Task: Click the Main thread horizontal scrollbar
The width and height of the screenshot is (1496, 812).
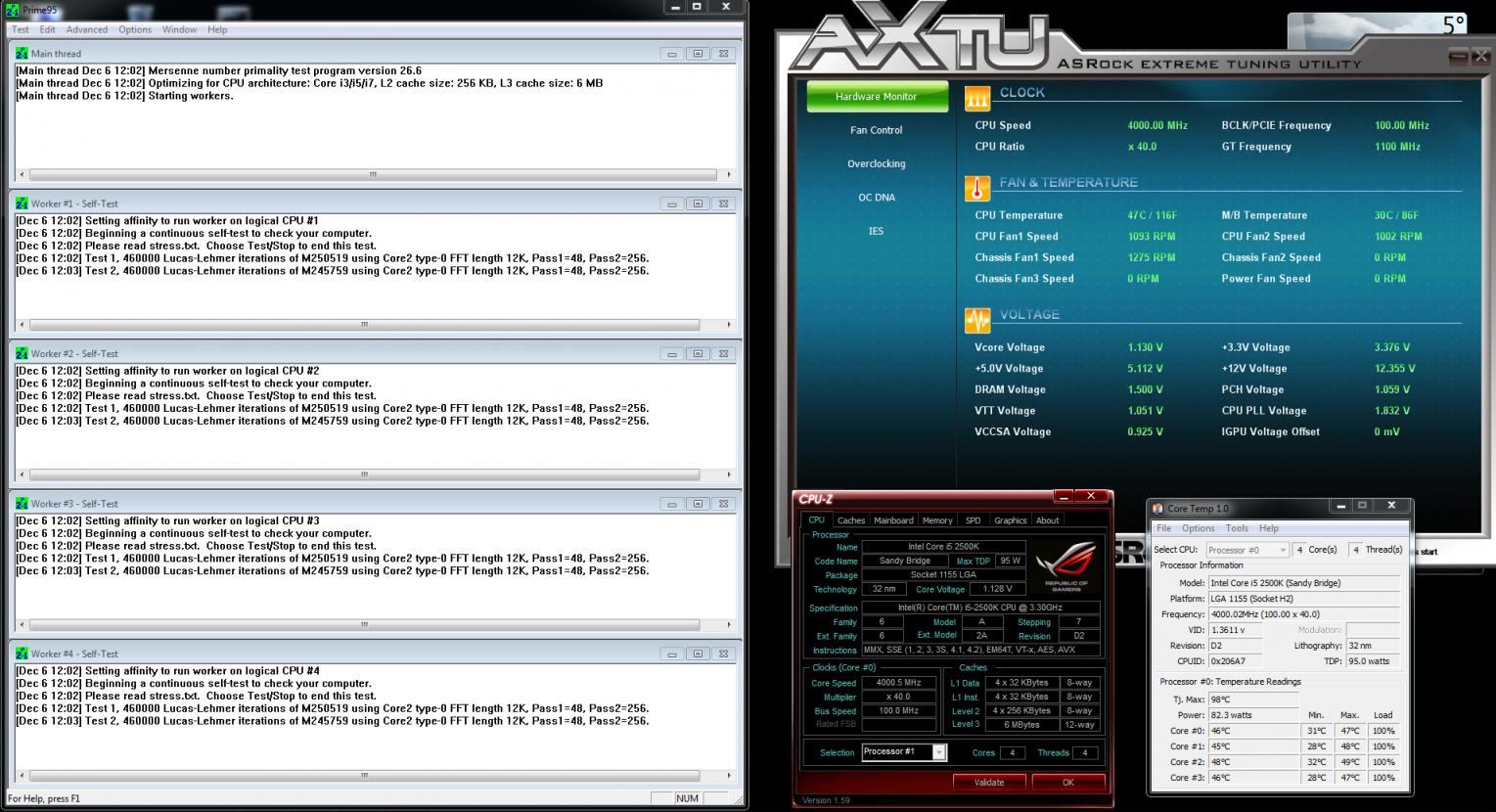Action: tap(373, 175)
